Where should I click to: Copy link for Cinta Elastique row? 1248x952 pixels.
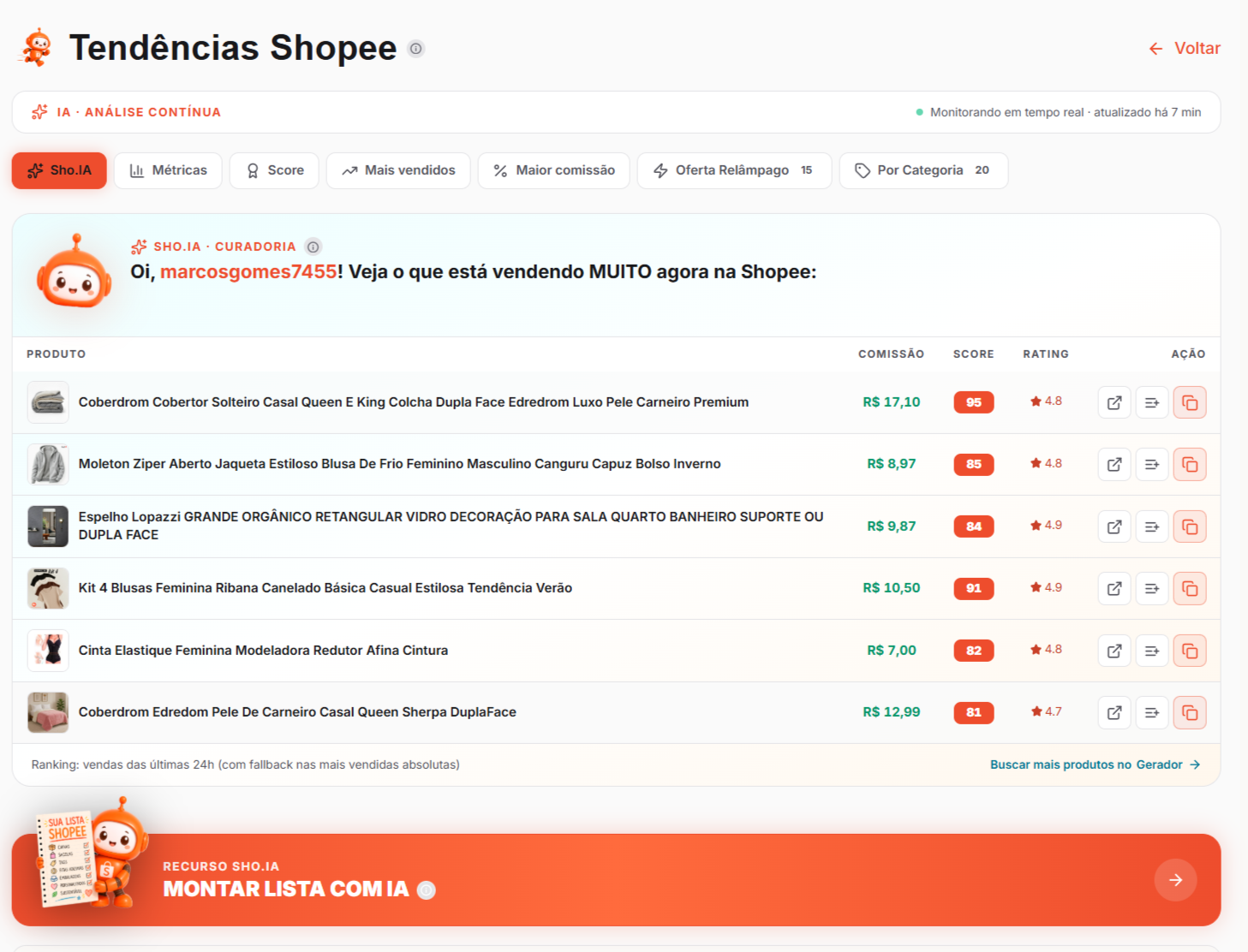(x=1190, y=651)
